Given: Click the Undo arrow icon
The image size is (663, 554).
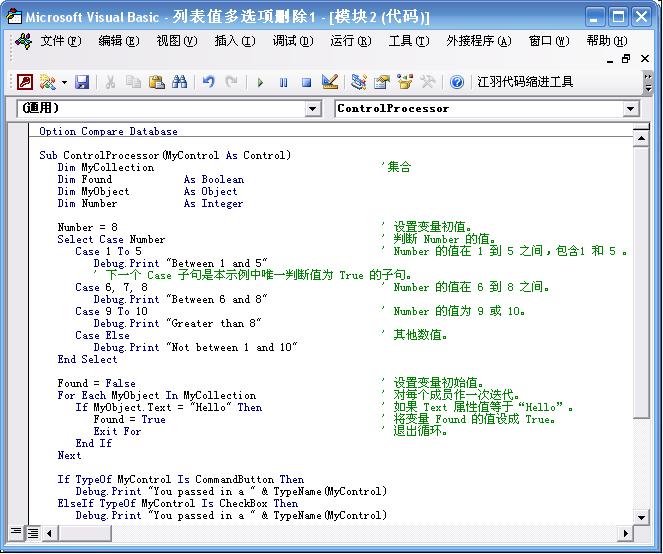Looking at the screenshot, I should pyautogui.click(x=208, y=82).
